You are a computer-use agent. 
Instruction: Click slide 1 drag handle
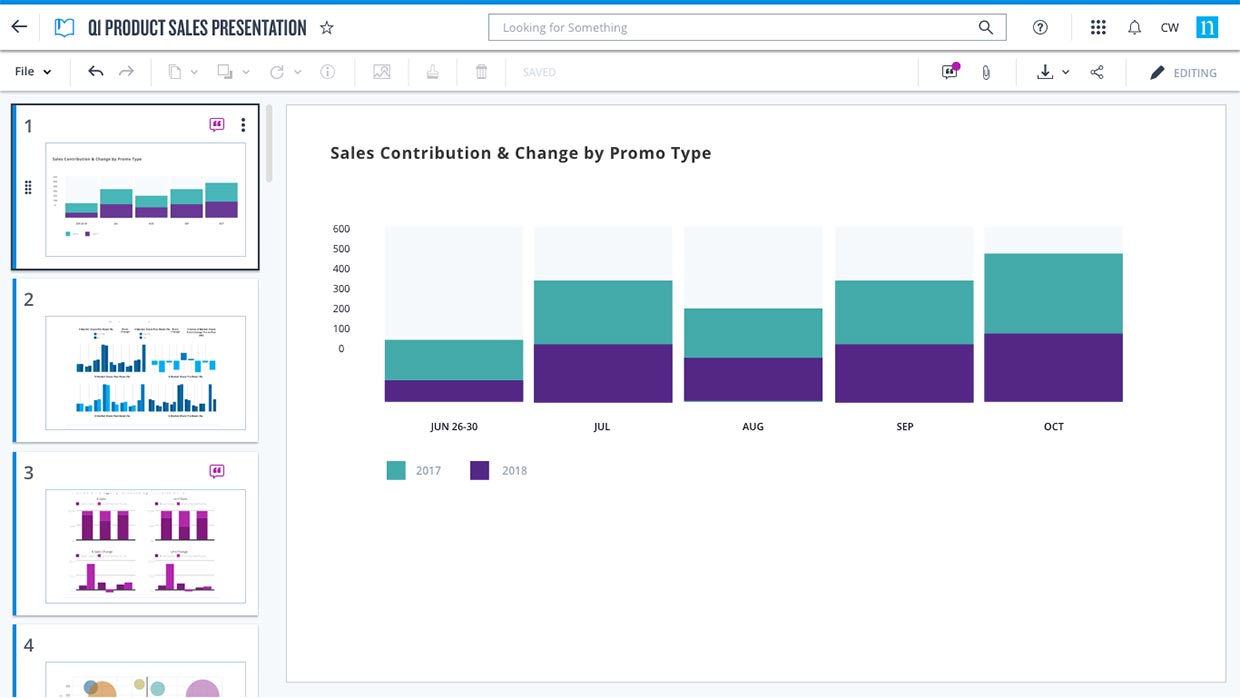pyautogui.click(x=28, y=187)
